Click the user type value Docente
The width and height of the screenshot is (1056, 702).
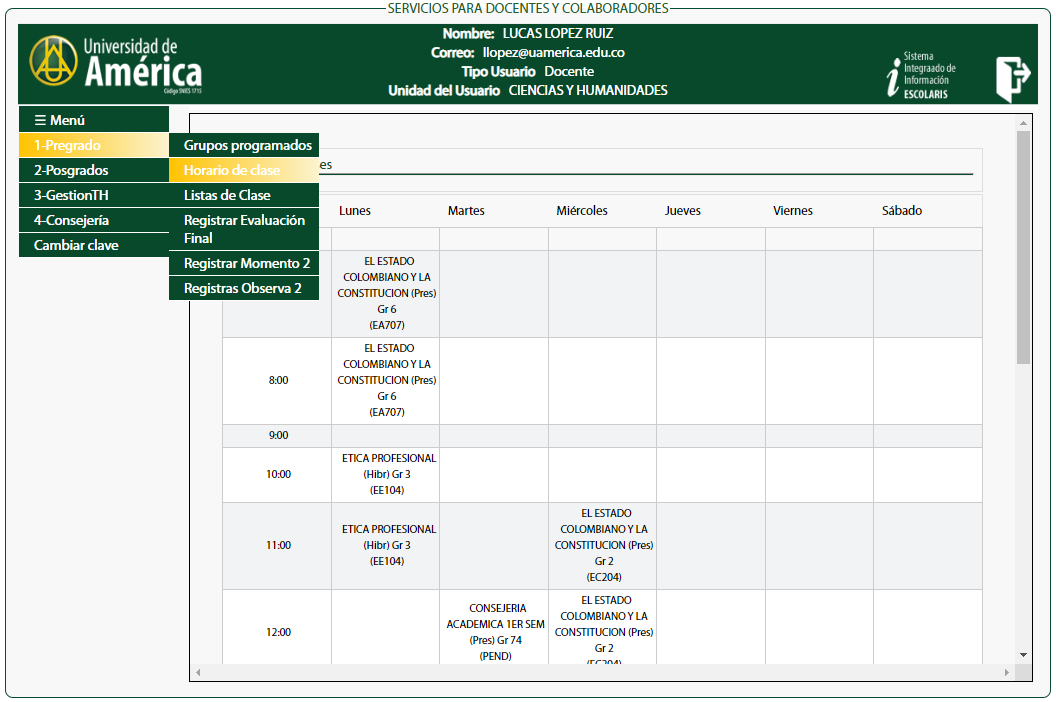point(569,71)
